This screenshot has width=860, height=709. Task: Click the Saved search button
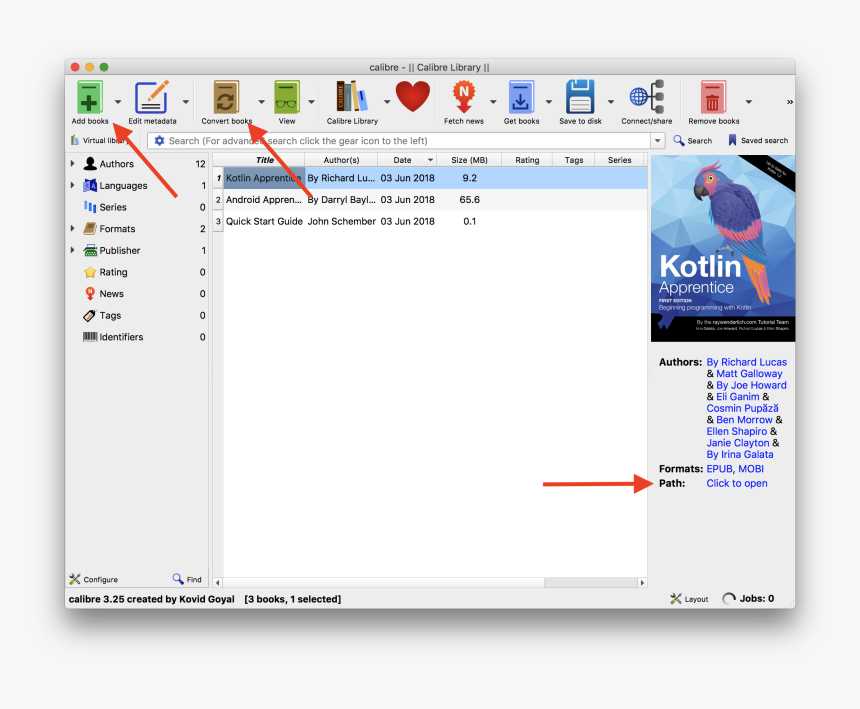pyautogui.click(x=758, y=141)
